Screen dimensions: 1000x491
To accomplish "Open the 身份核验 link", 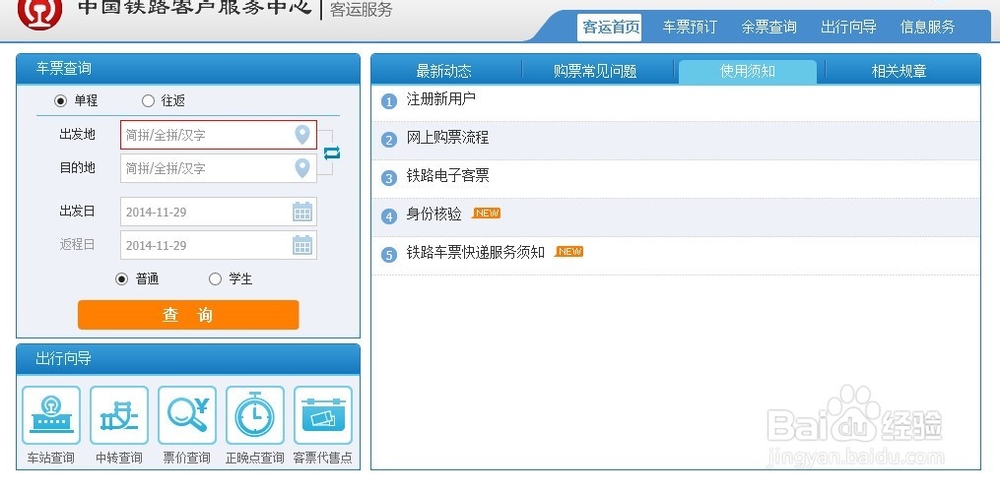I will (434, 214).
